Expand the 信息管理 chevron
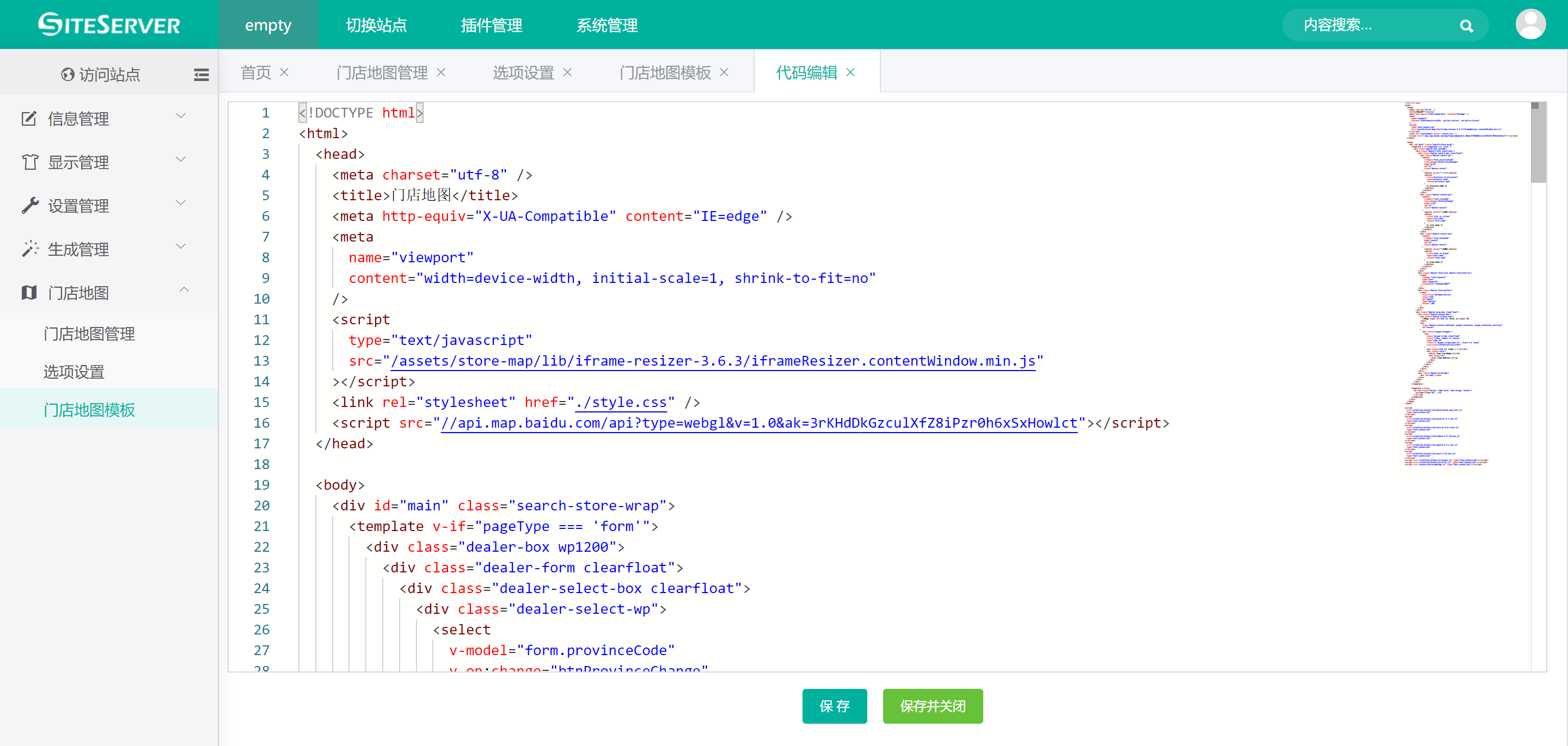 tap(181, 115)
